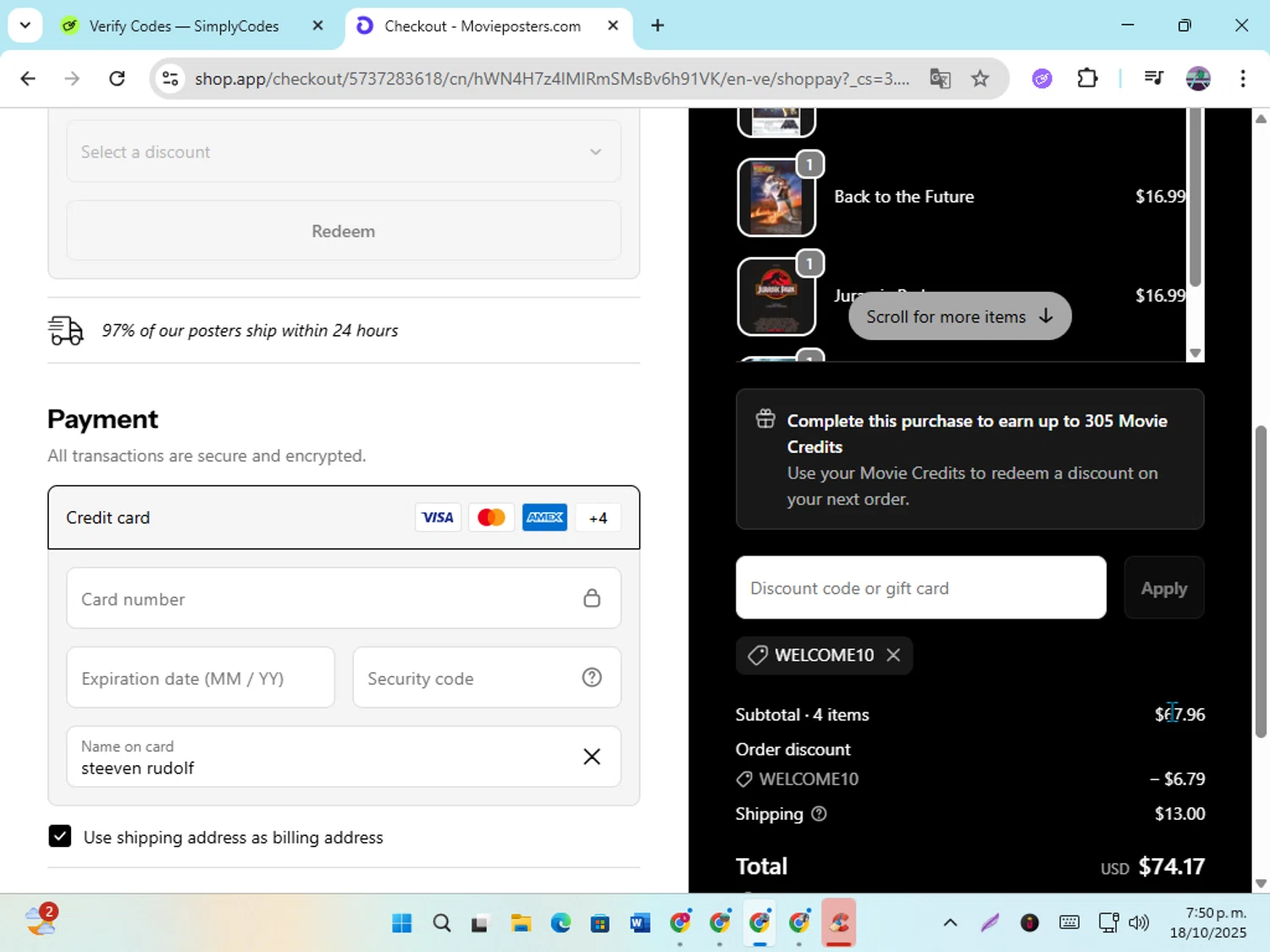Screen dimensions: 1270x952
Task: Click the Total amount $74.17
Action: (x=1172, y=867)
